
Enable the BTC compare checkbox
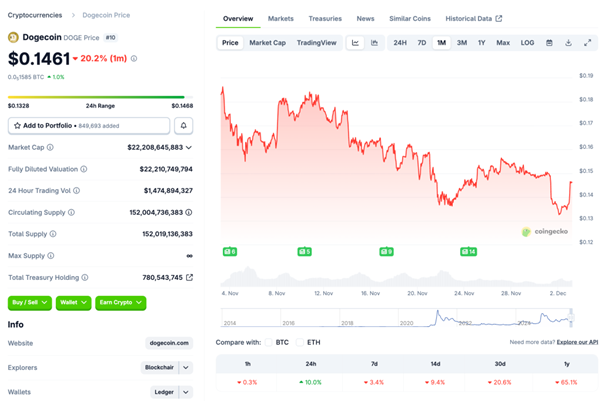pos(270,342)
